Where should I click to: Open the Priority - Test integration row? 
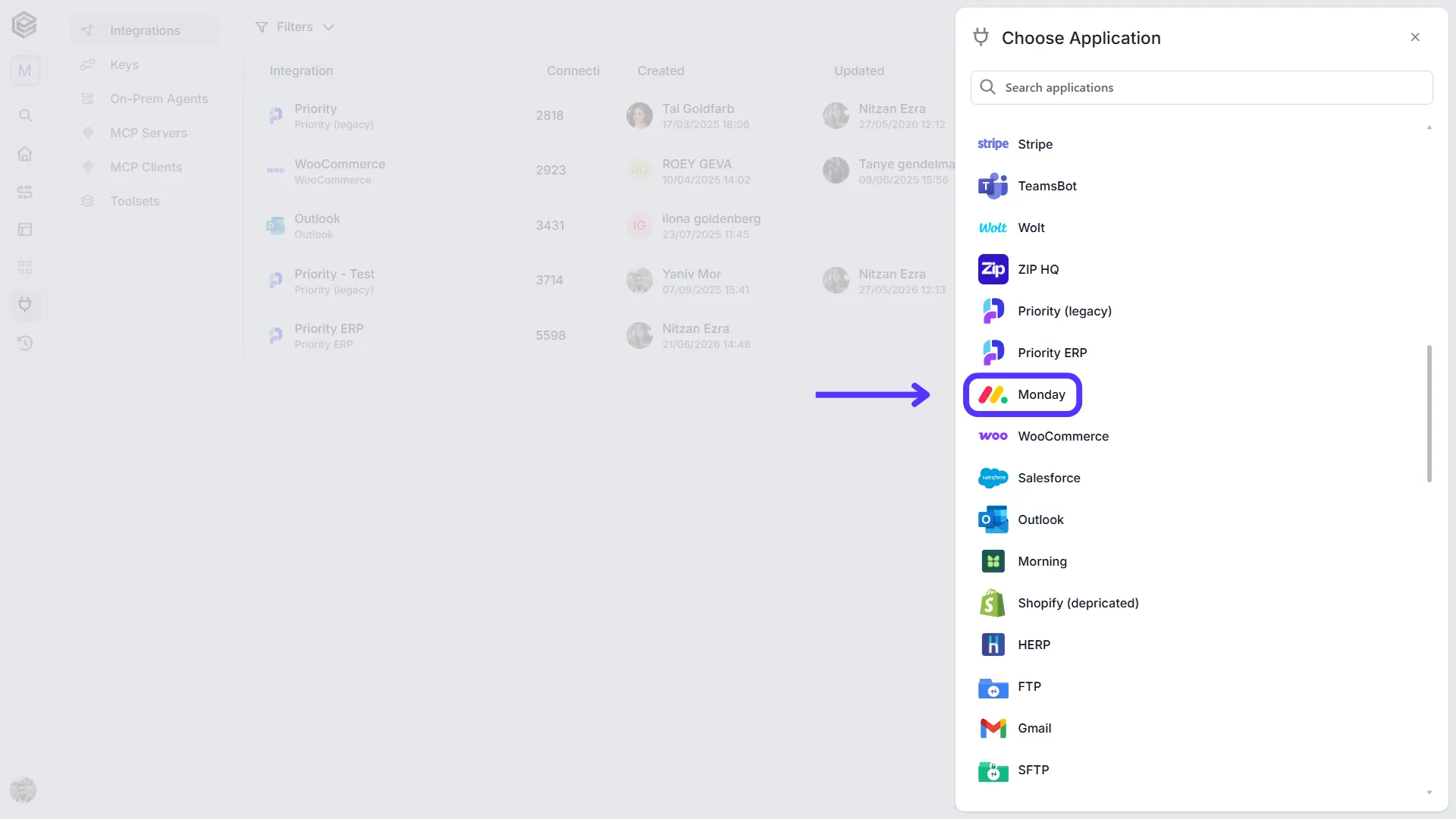[599, 281]
